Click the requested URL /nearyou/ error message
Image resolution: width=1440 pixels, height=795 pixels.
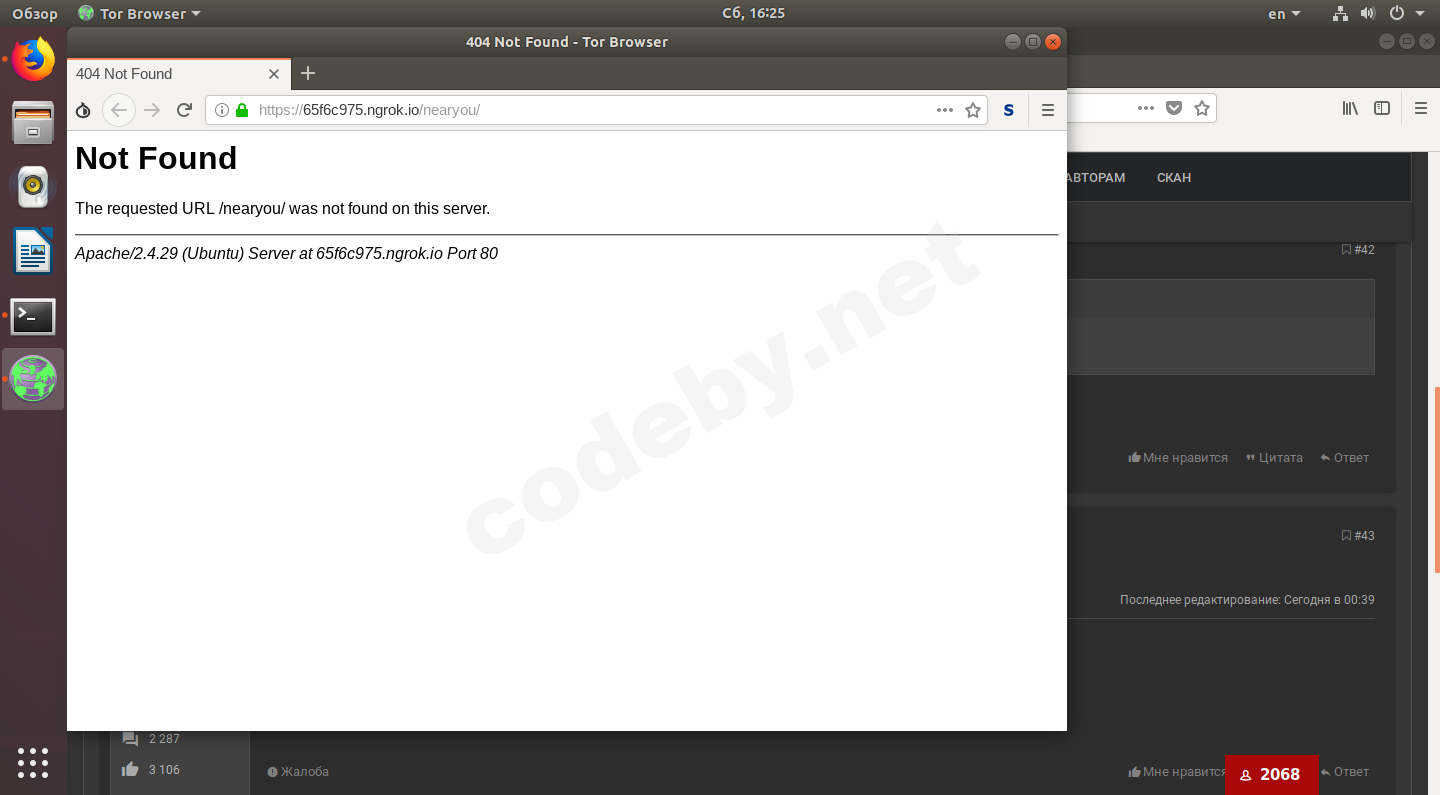click(282, 209)
